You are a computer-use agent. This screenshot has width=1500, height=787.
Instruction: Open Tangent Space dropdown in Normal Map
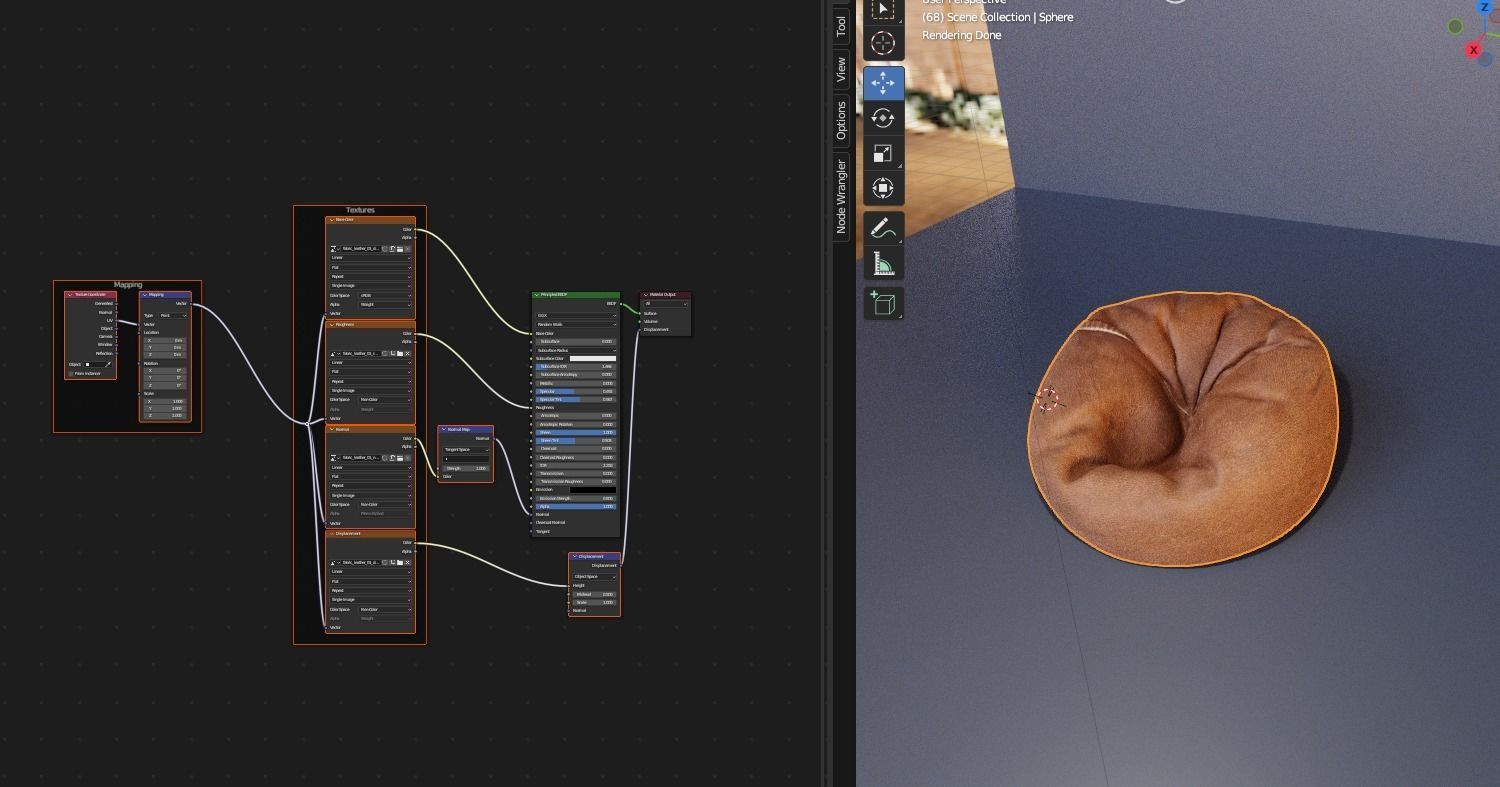(x=466, y=449)
